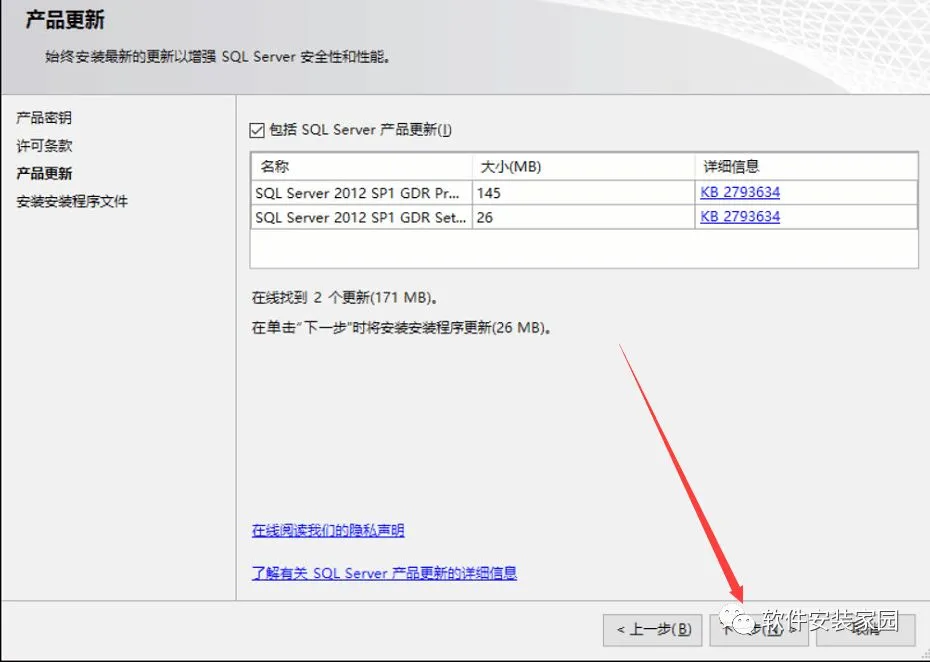Viewport: 930px width, 662px height.
Task: Select the 产品密钥 step in sidebar
Action: coord(44,117)
